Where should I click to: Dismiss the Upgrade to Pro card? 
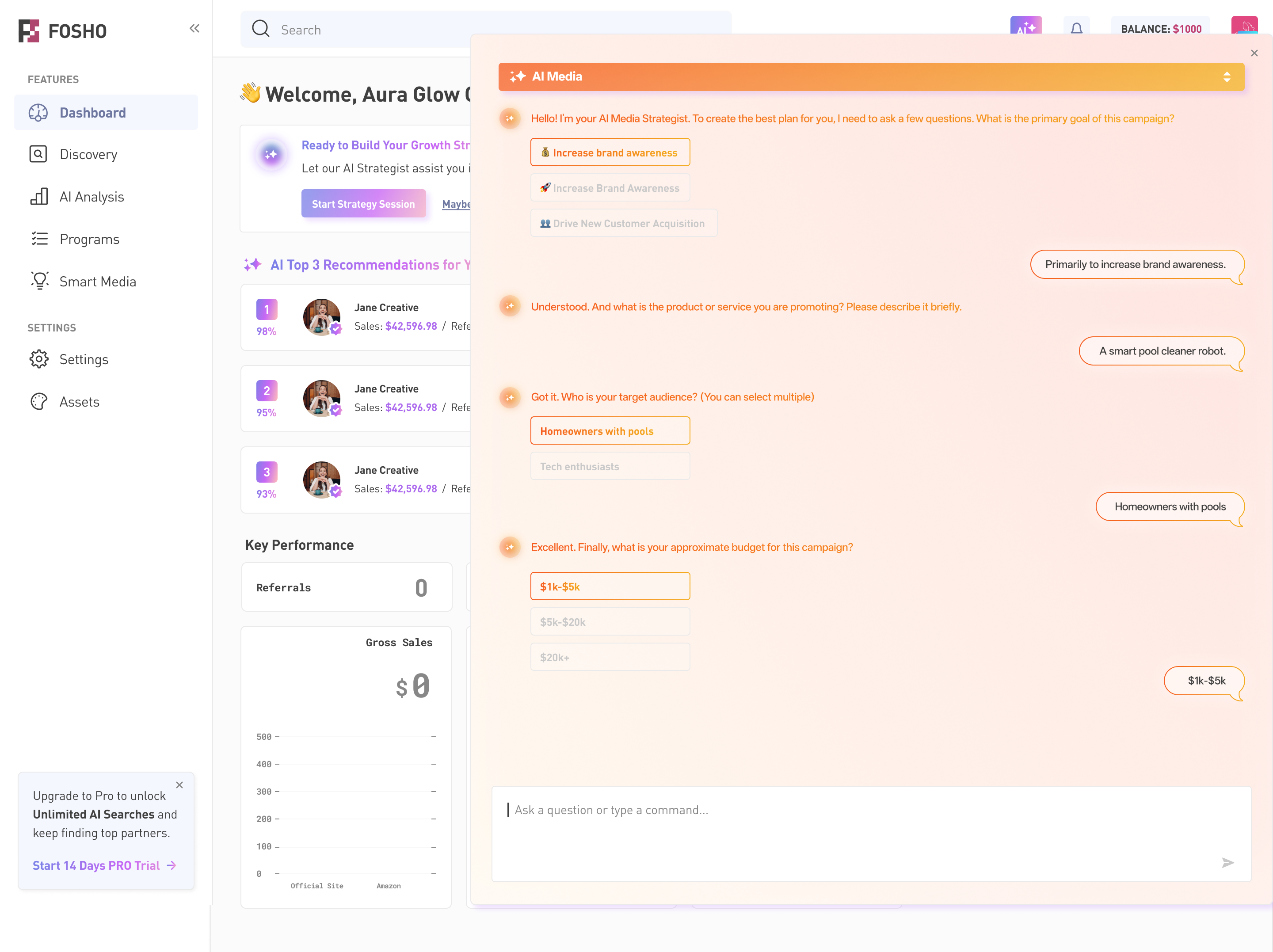click(x=179, y=784)
